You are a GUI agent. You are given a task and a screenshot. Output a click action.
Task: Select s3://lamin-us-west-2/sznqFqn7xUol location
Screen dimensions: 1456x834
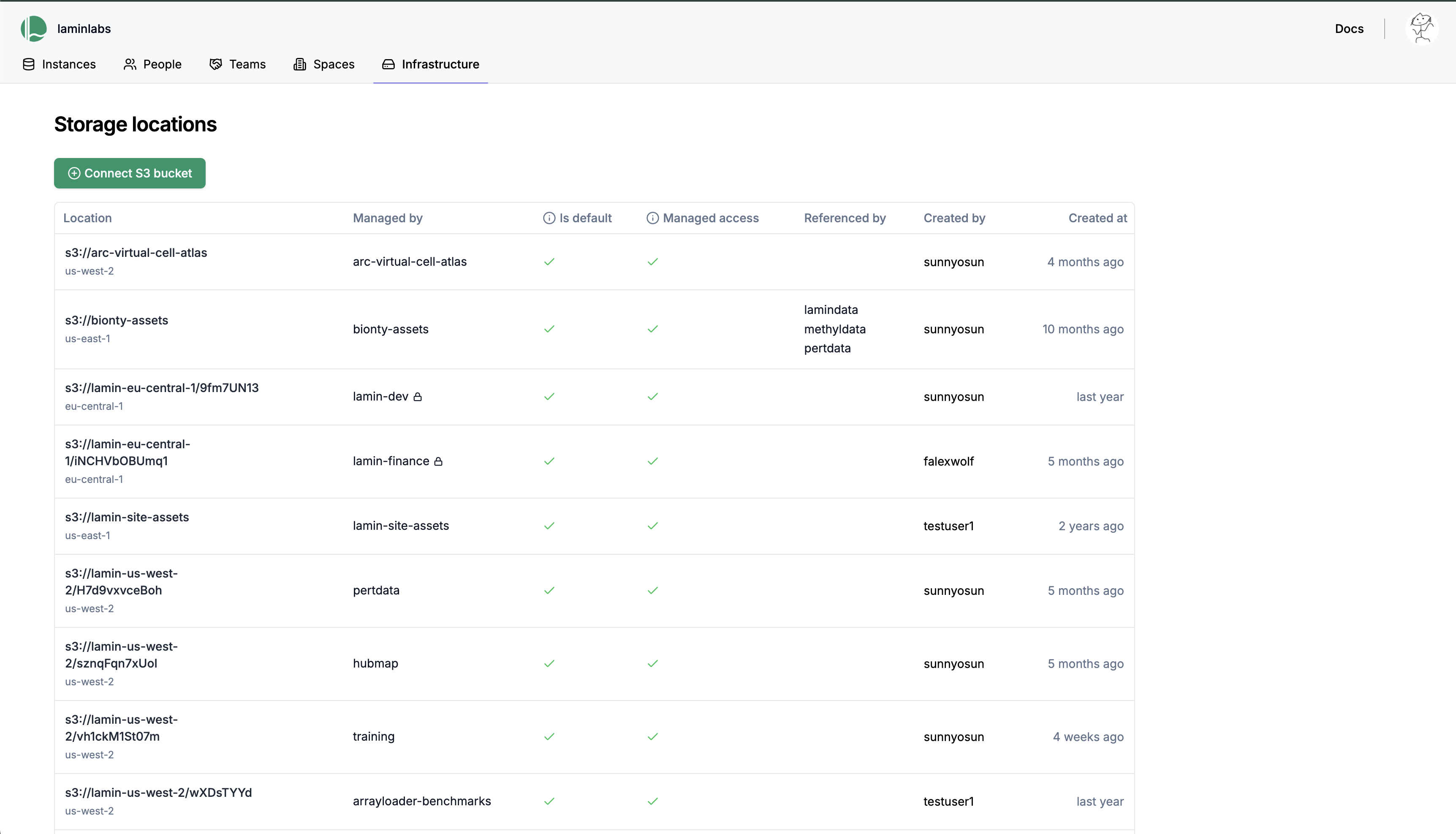pos(121,655)
